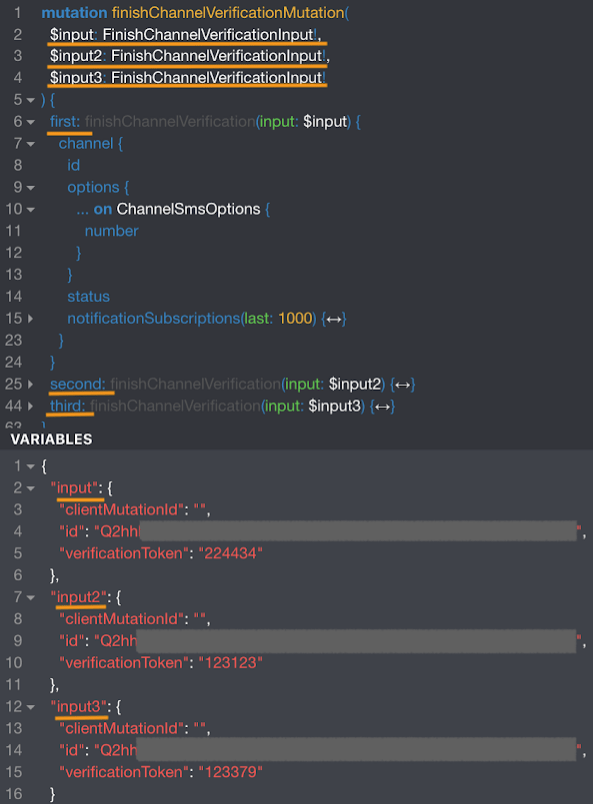Click the 'number' field

(x=111, y=231)
